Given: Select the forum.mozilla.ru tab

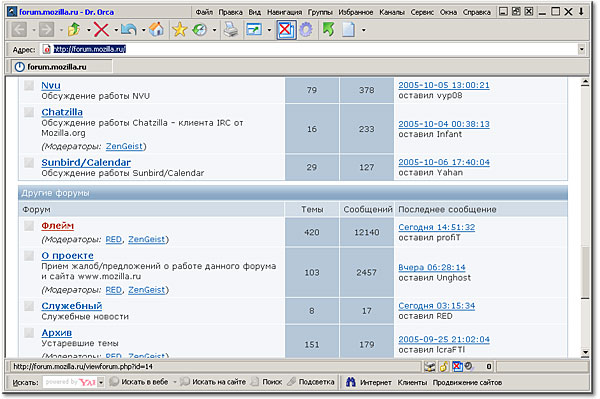Looking at the screenshot, I should 61,67.
